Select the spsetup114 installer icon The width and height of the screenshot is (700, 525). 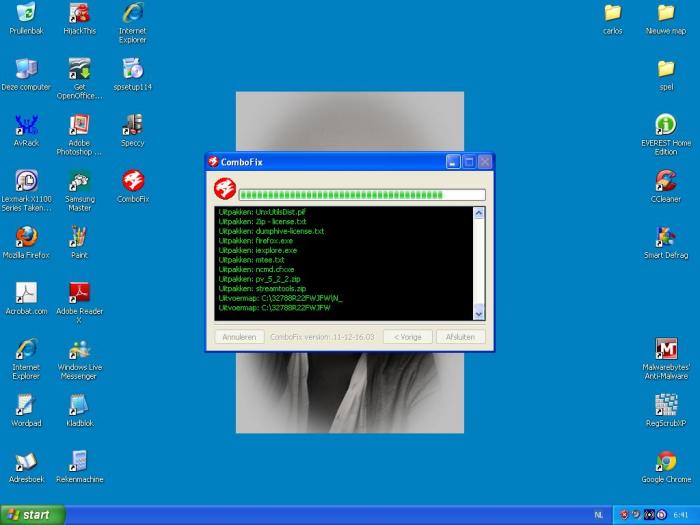(133, 75)
